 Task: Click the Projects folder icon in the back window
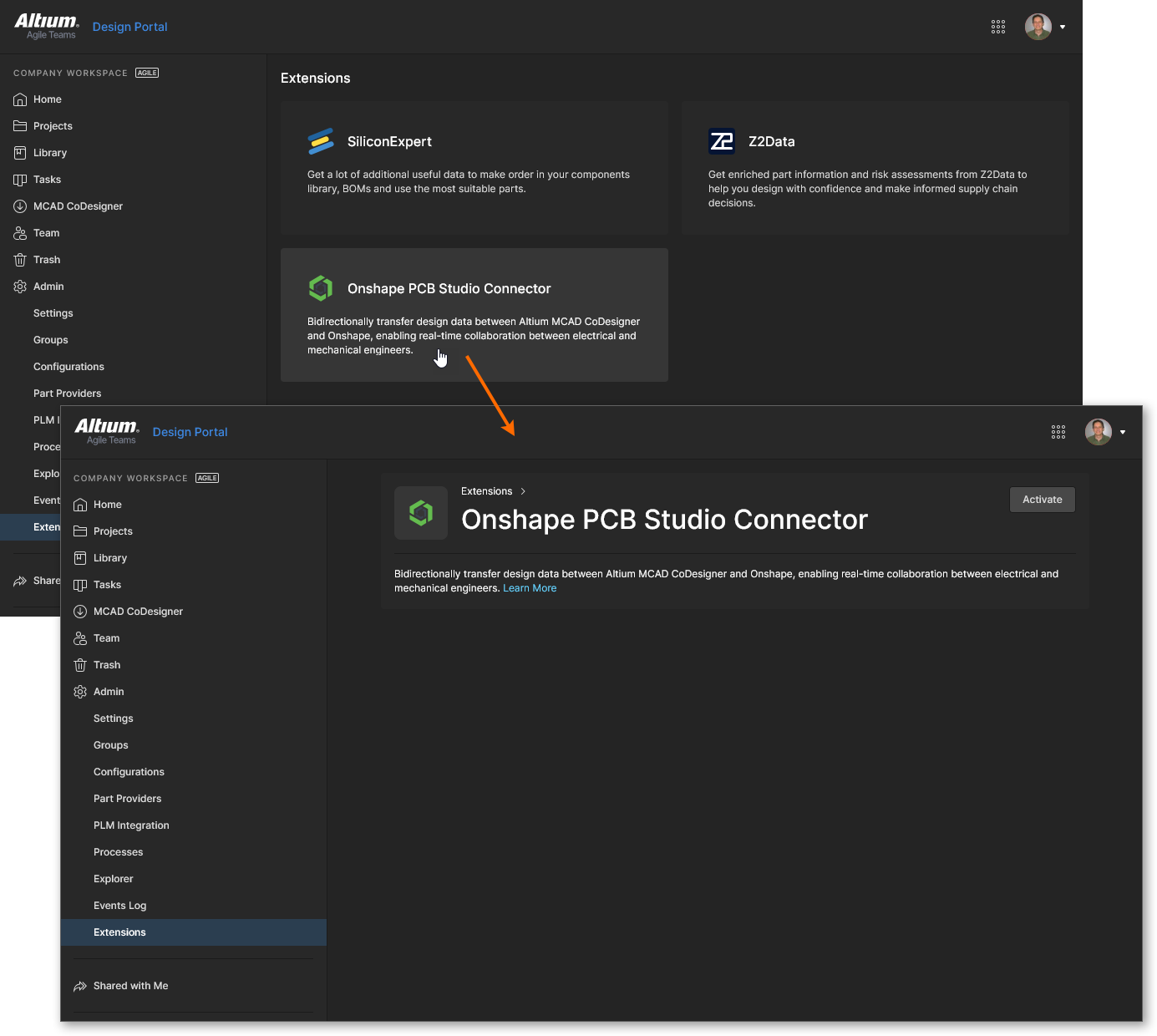pyautogui.click(x=20, y=126)
